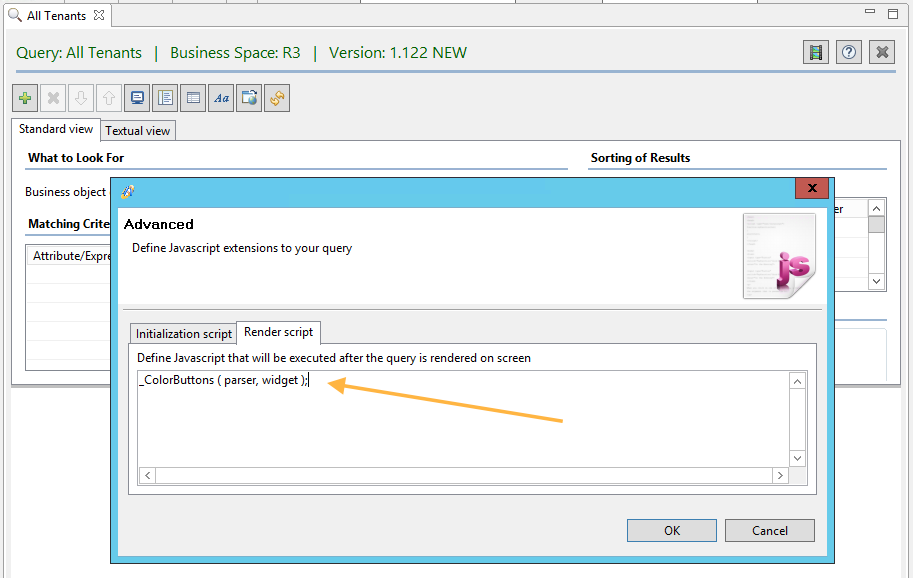Open help with the question mark icon
This screenshot has height=578, width=913.
point(849,52)
